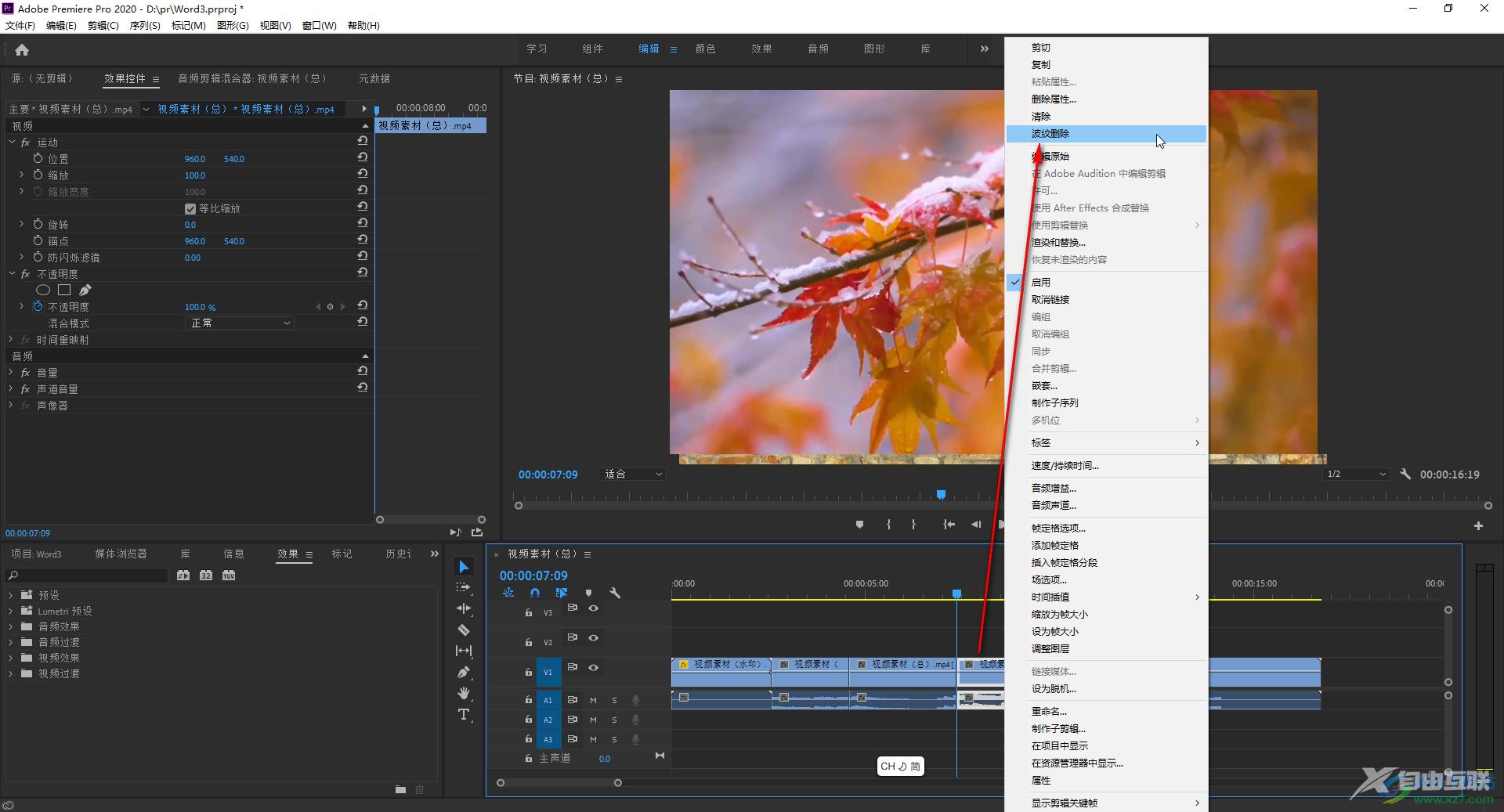Add a marker in the timeline header
Viewport: 1504px width, 812px height.
(x=589, y=594)
